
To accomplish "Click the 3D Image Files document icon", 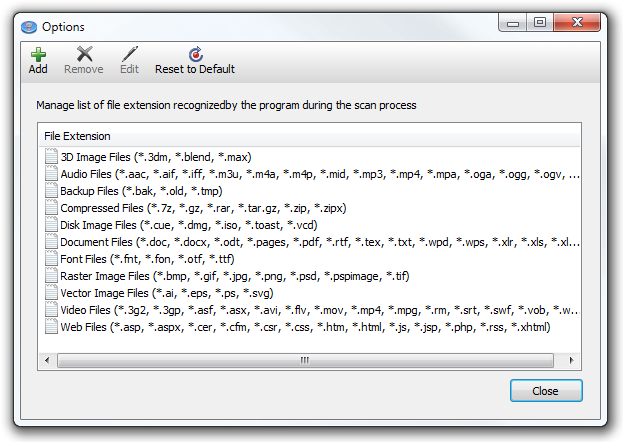I will [x=52, y=157].
